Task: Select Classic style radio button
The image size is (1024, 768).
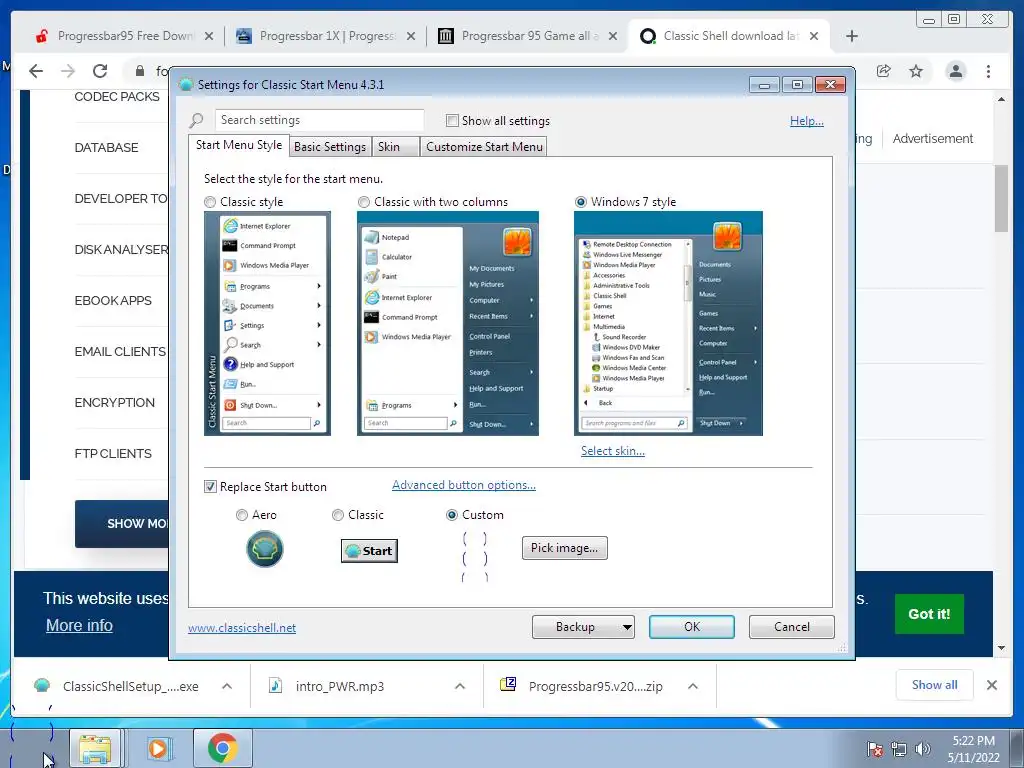Action: pos(210,202)
